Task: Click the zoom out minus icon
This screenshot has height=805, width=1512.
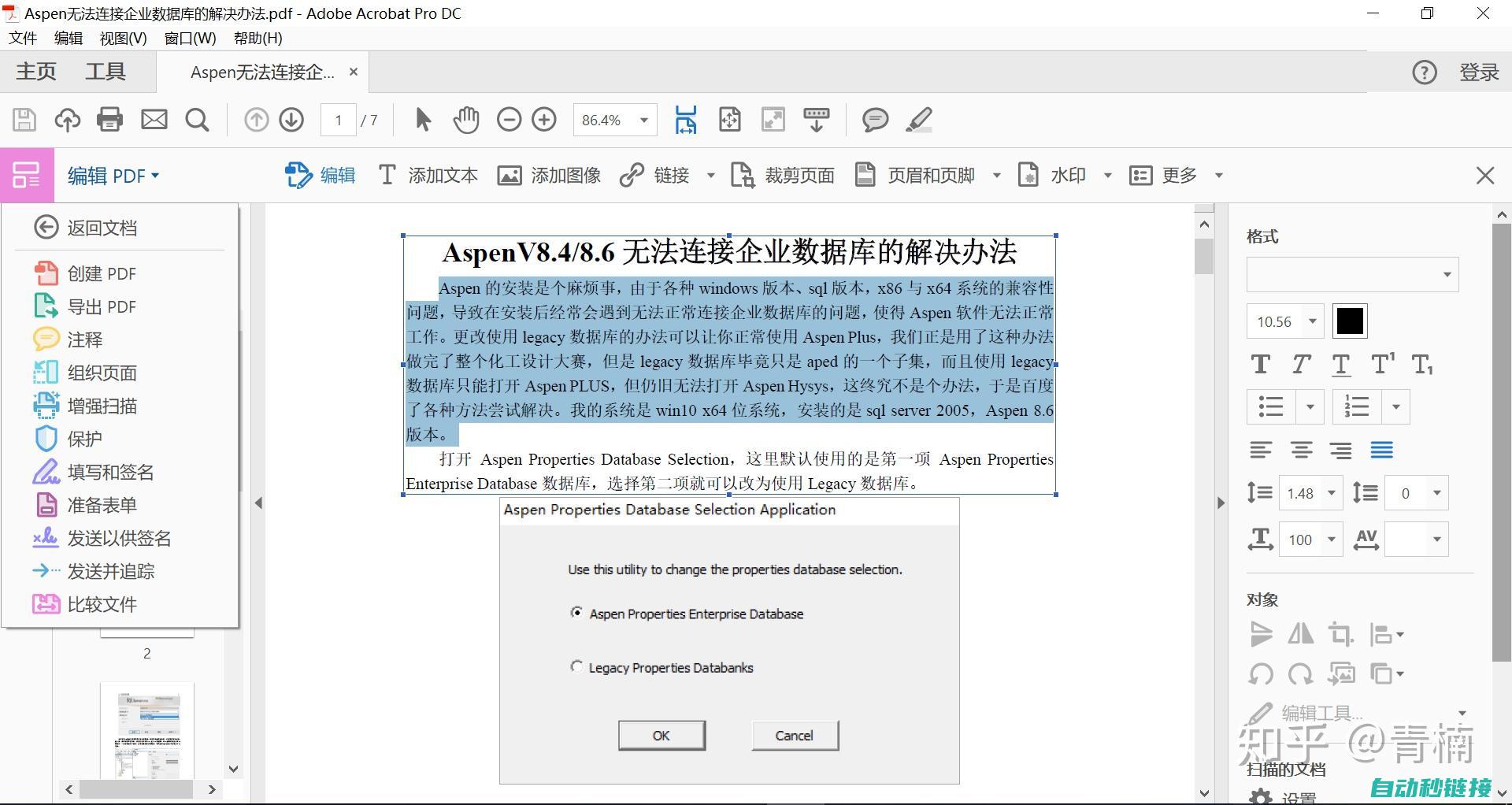Action: tap(510, 120)
